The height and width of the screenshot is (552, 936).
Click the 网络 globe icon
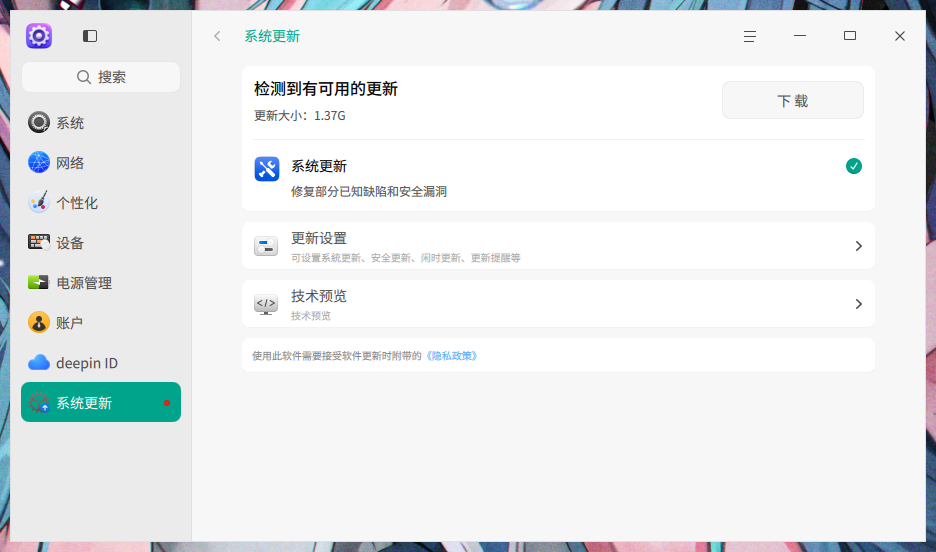(39, 162)
